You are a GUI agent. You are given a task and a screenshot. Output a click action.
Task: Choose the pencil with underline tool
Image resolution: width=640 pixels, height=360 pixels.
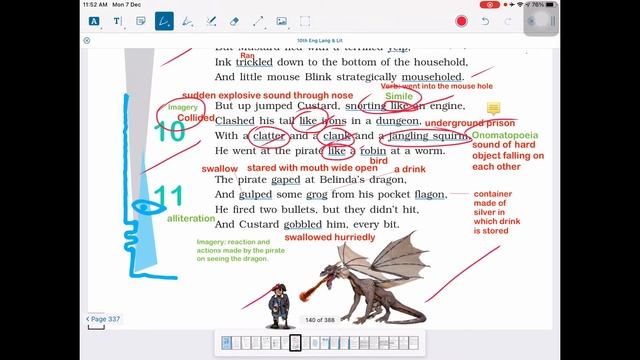(211, 21)
